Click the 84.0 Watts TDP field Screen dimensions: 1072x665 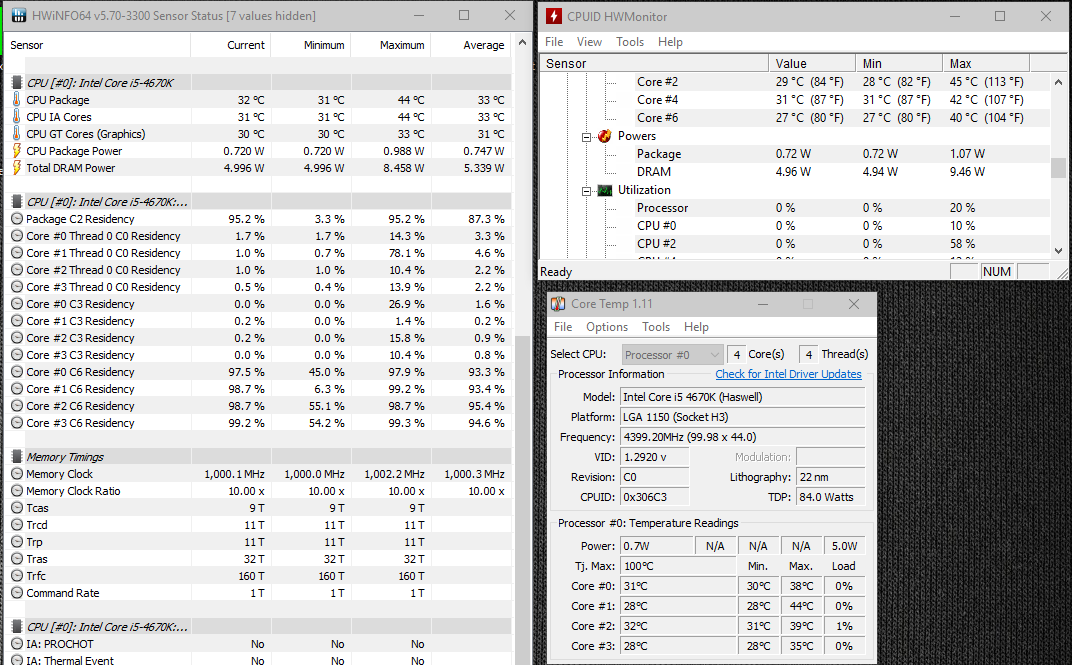pos(831,497)
